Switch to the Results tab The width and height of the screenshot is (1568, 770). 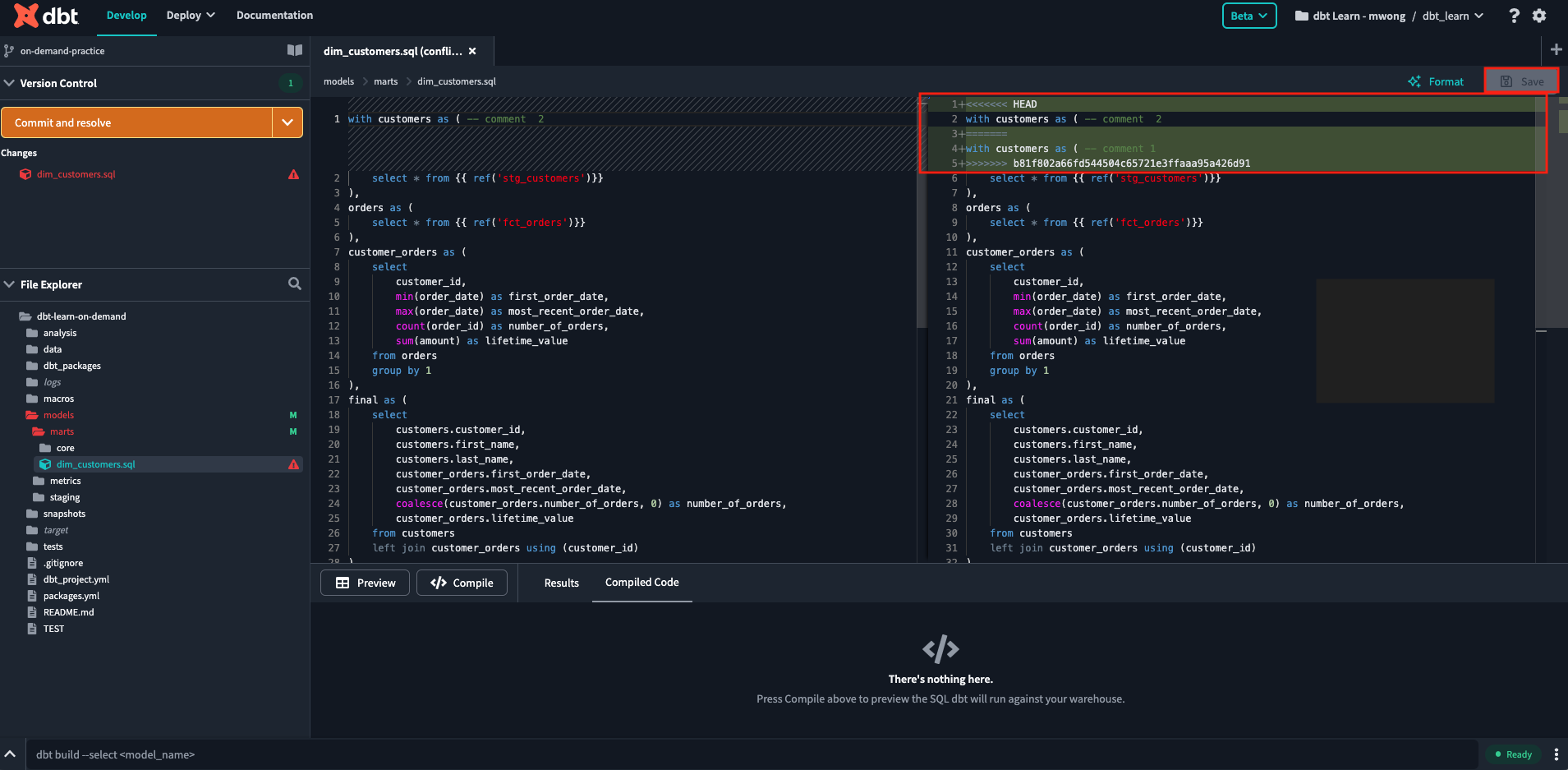coord(561,583)
